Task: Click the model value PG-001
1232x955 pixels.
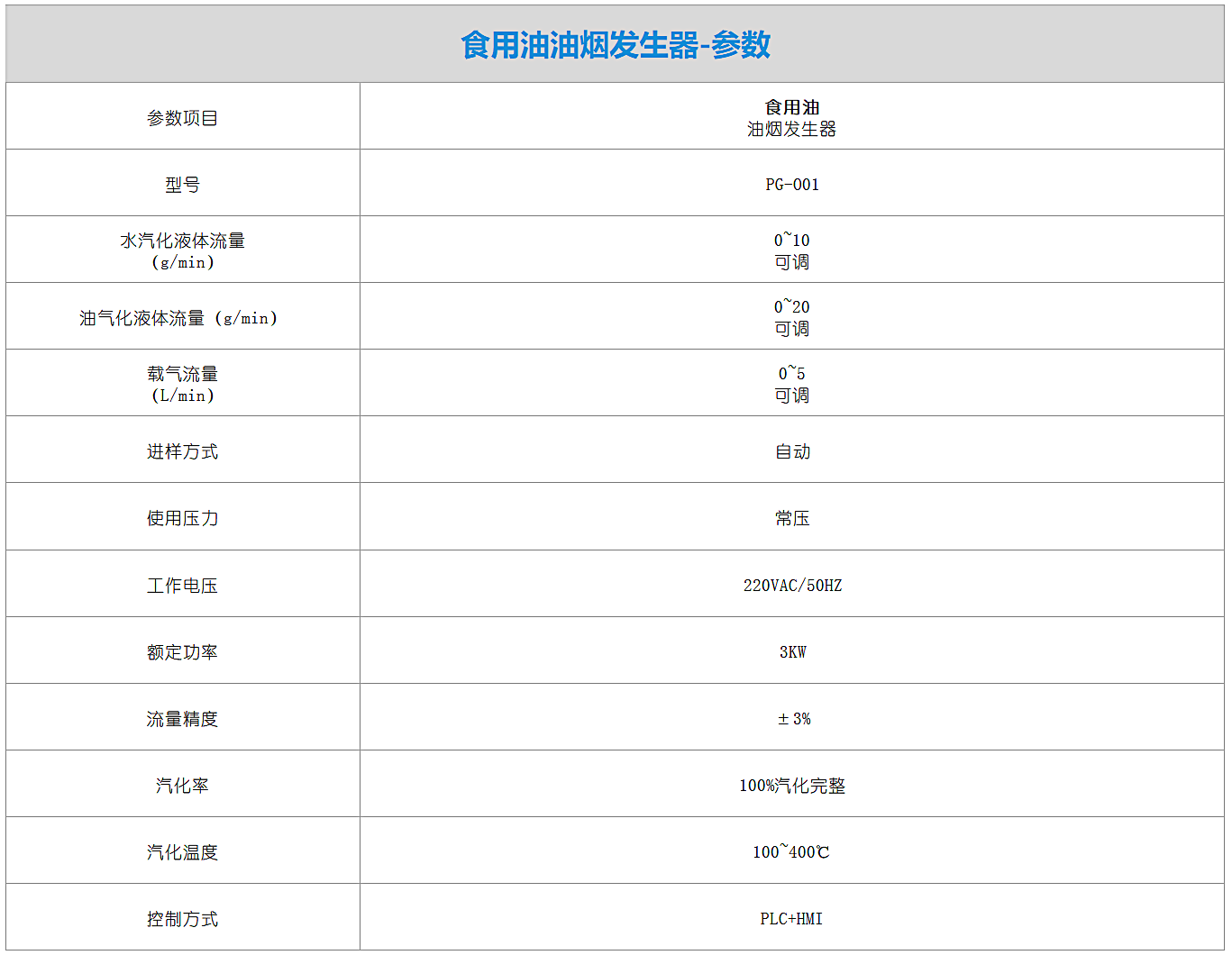Action: [792, 185]
